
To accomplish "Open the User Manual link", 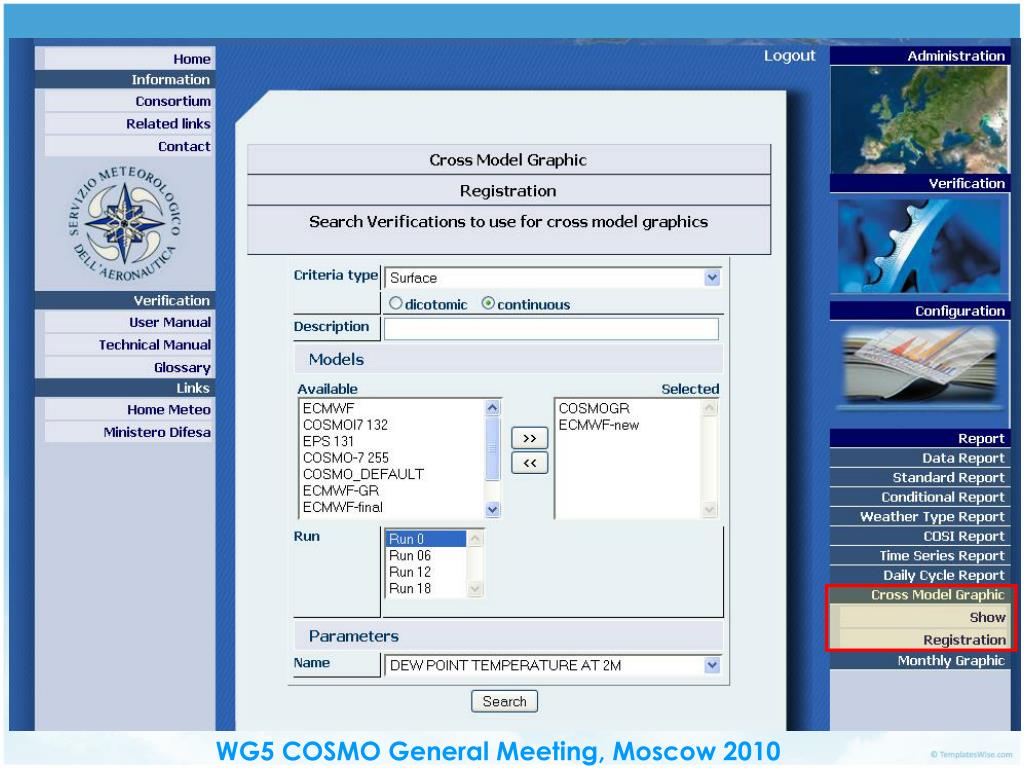I will click(129, 322).
